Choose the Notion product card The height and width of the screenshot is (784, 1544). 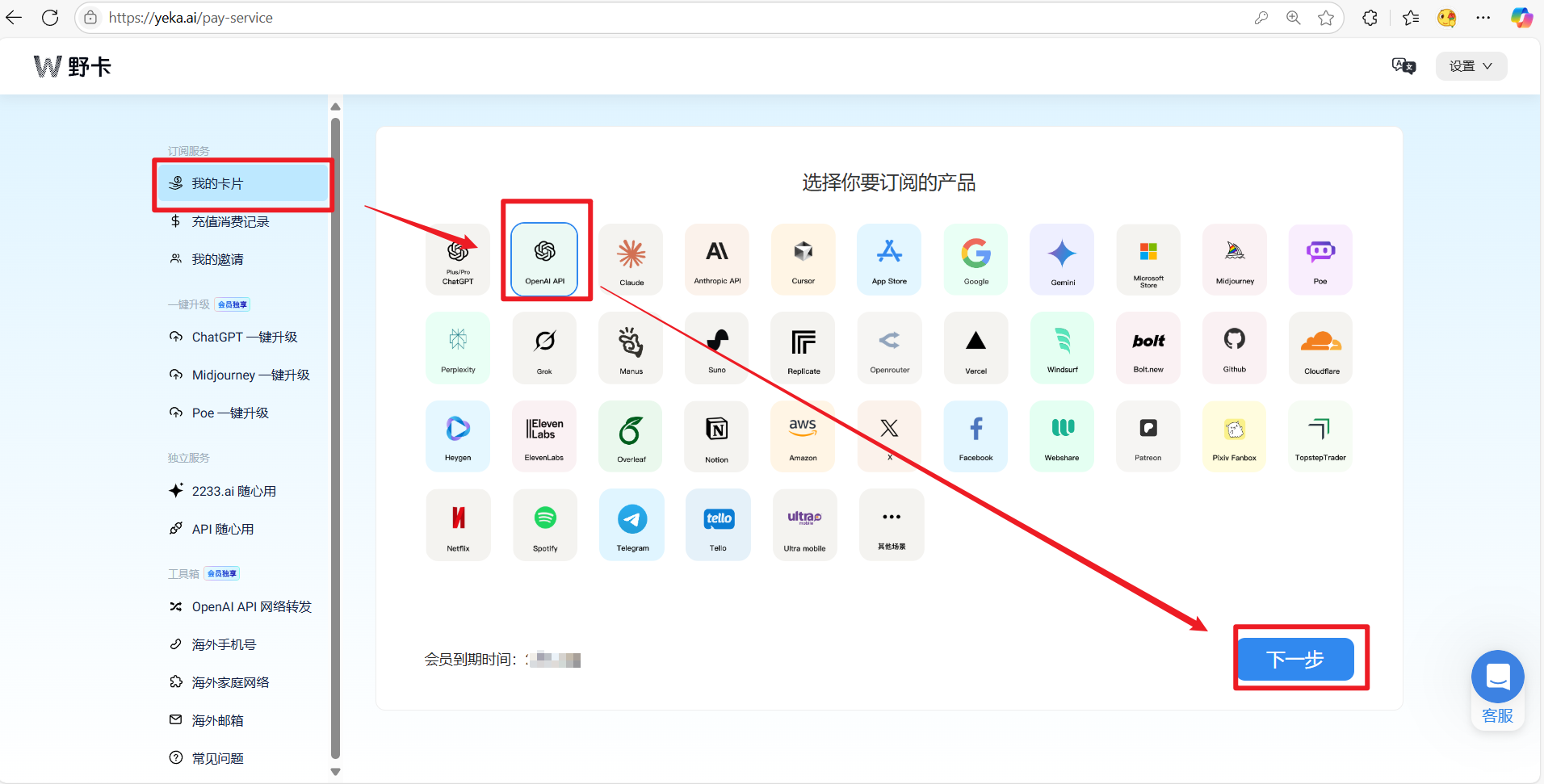pyautogui.click(x=717, y=436)
